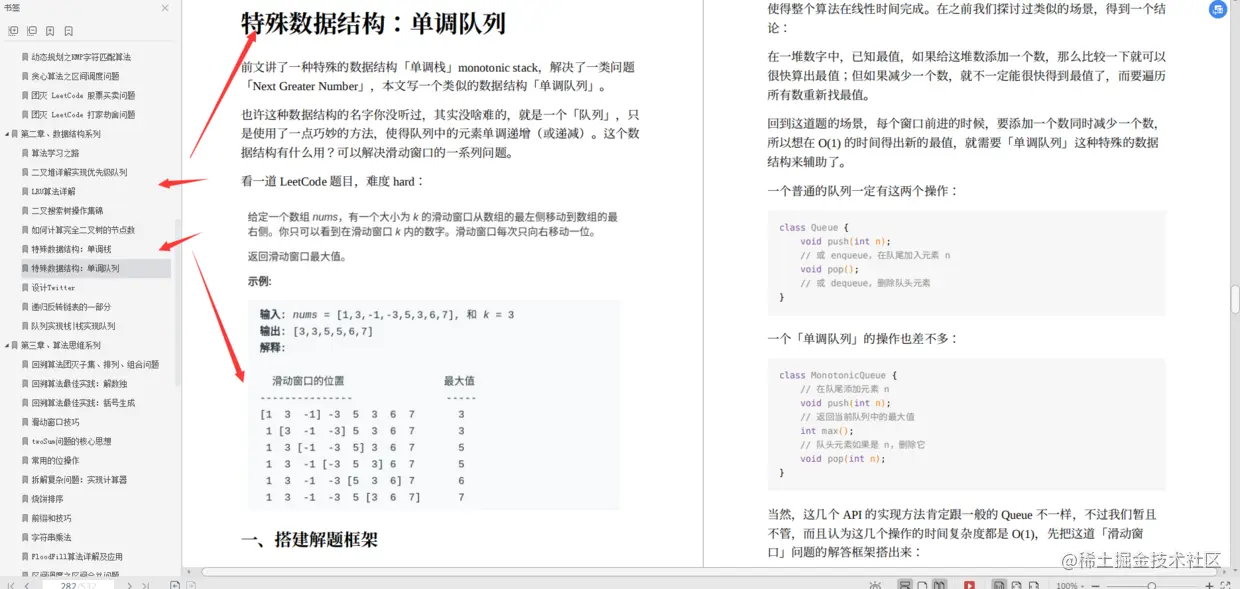
Task: Collapse the 第二章、数据结构系列 chapter
Action: click(x=8, y=134)
